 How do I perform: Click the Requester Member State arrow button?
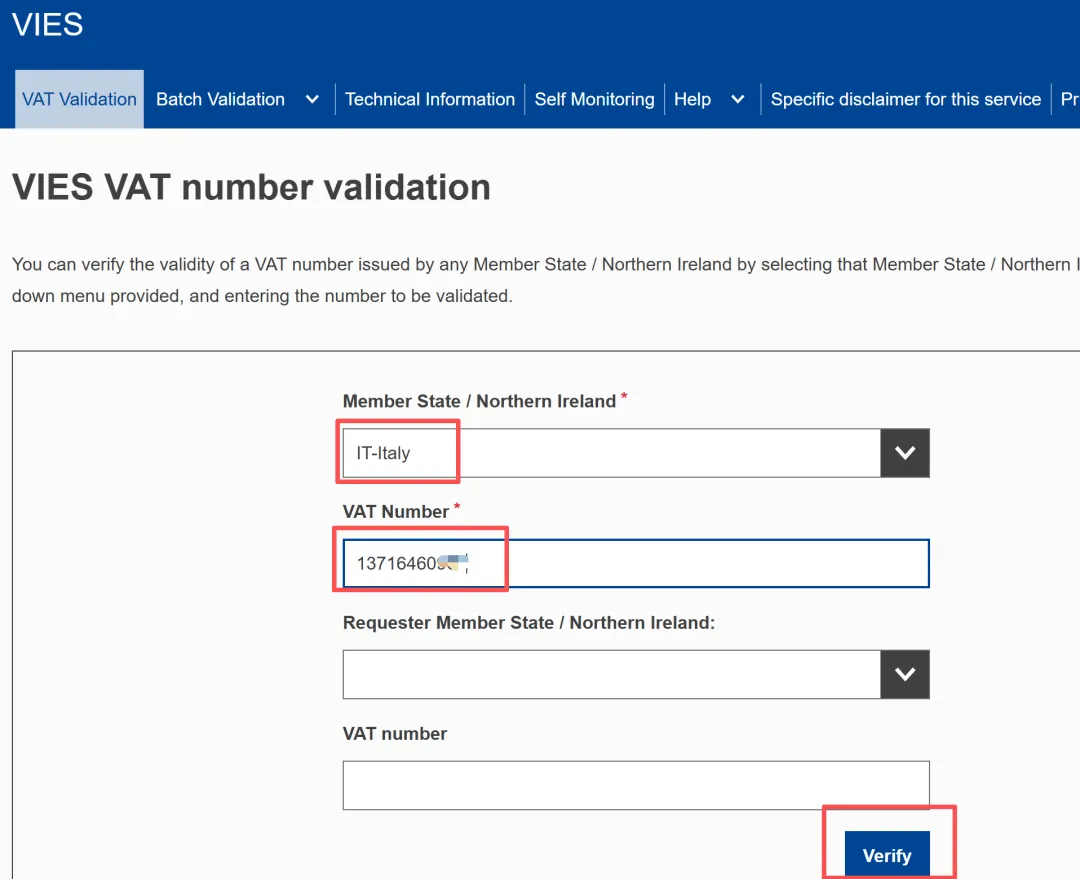click(x=905, y=674)
